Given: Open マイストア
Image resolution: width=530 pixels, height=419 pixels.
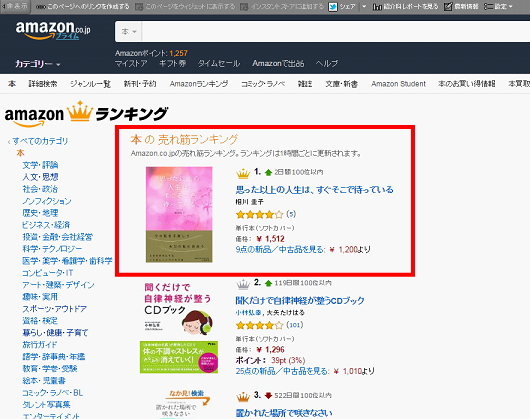Looking at the screenshot, I should click(131, 64).
